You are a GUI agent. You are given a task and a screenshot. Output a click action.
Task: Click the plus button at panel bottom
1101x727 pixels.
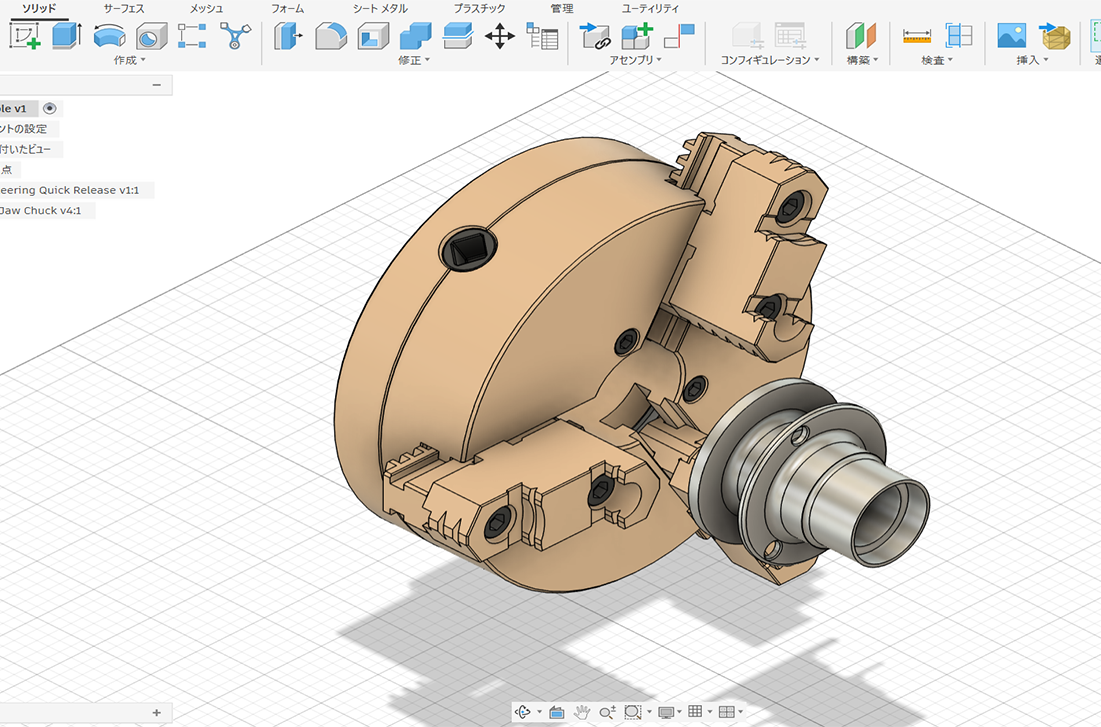tap(156, 712)
